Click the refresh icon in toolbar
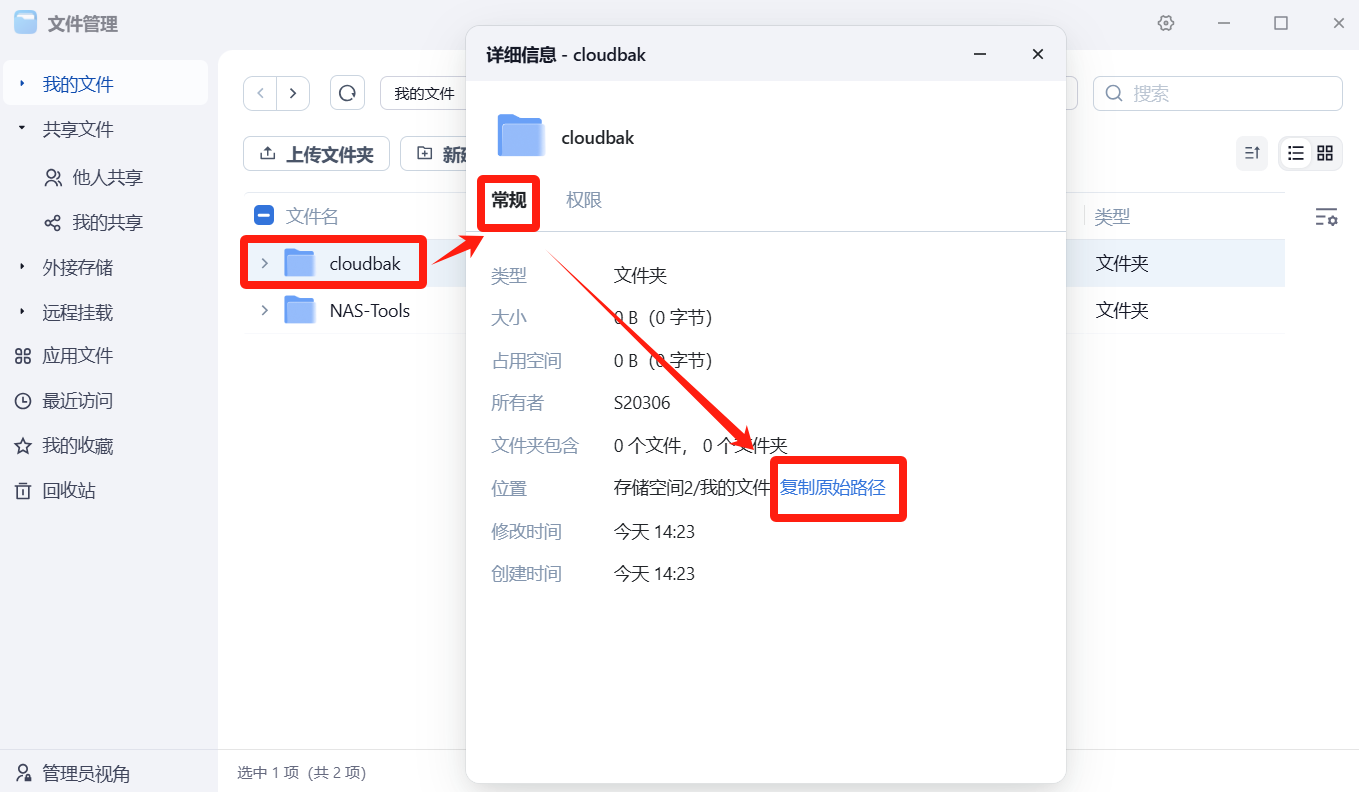The image size is (1359, 792). point(347,93)
